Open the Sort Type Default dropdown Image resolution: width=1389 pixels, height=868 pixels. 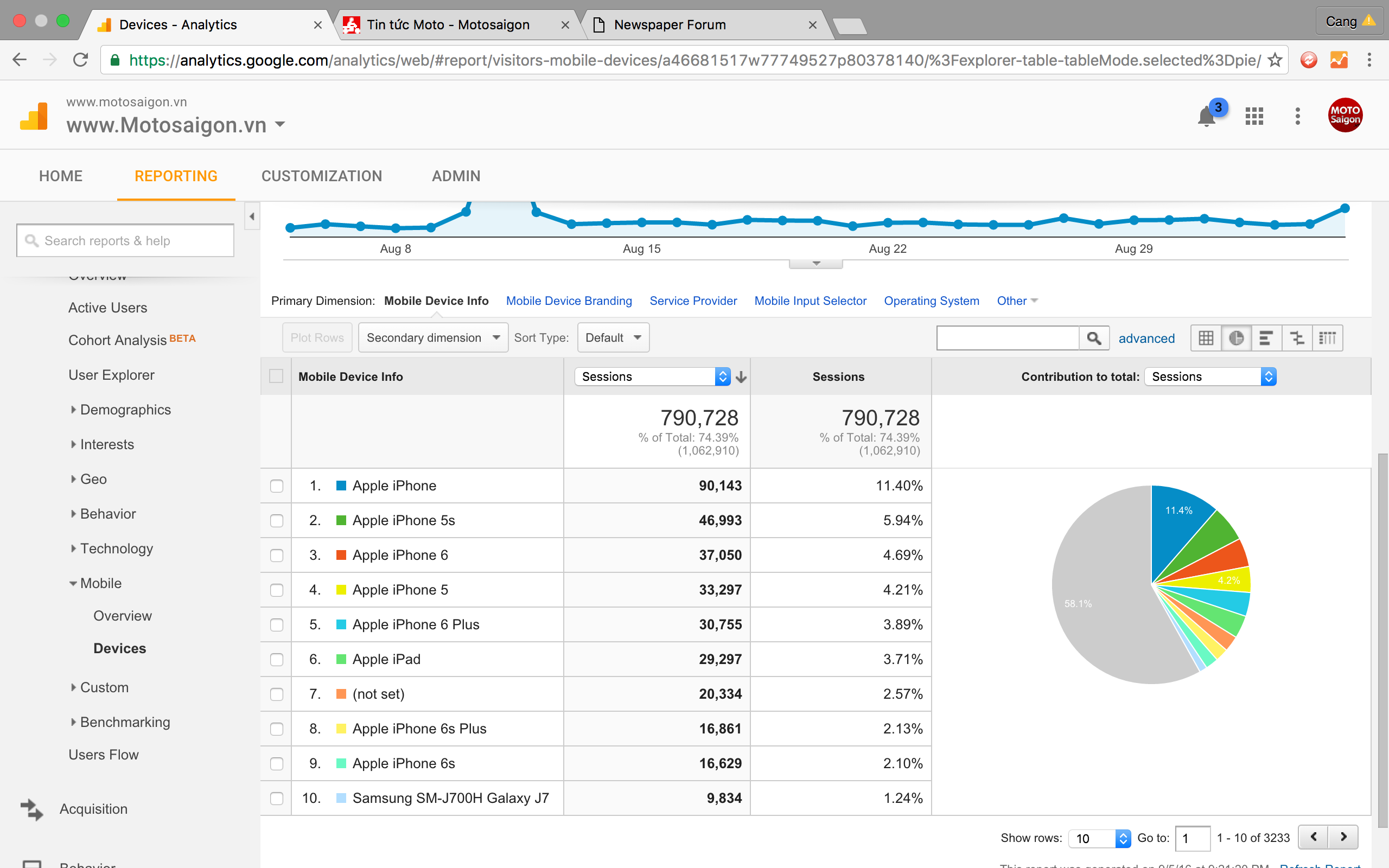tap(613, 337)
